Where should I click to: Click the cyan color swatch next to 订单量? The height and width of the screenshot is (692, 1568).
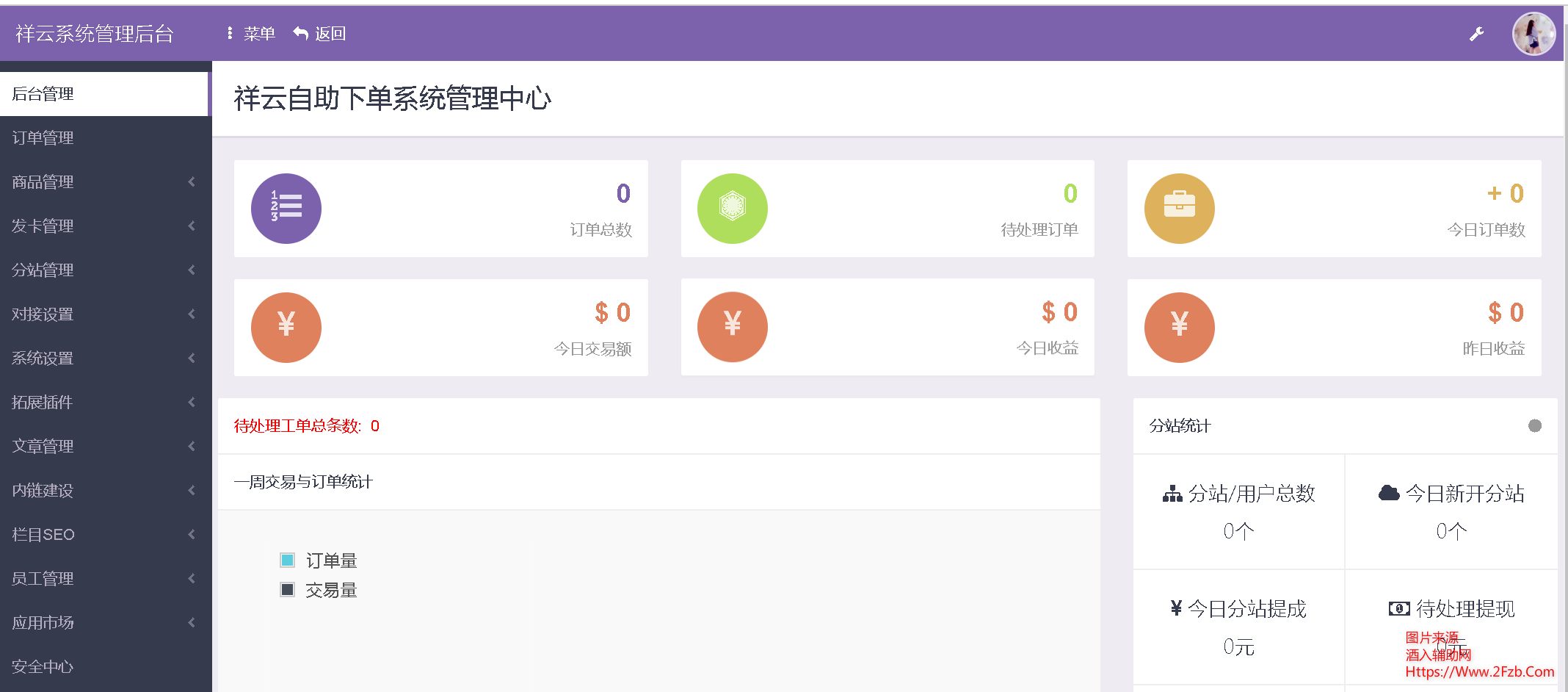287,560
